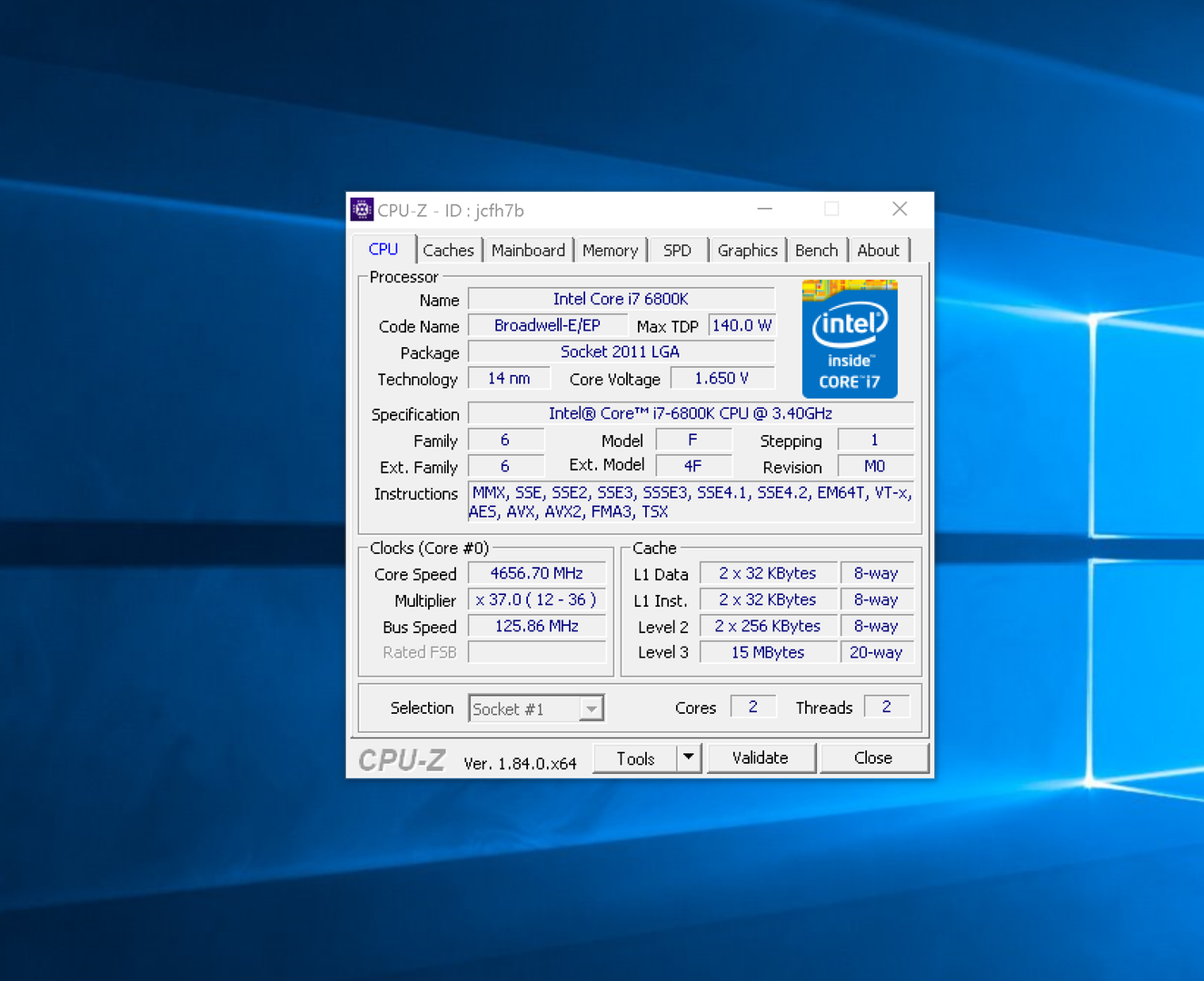Click the Package value Socket 2011 LGA
1204x981 pixels.
tap(621, 352)
